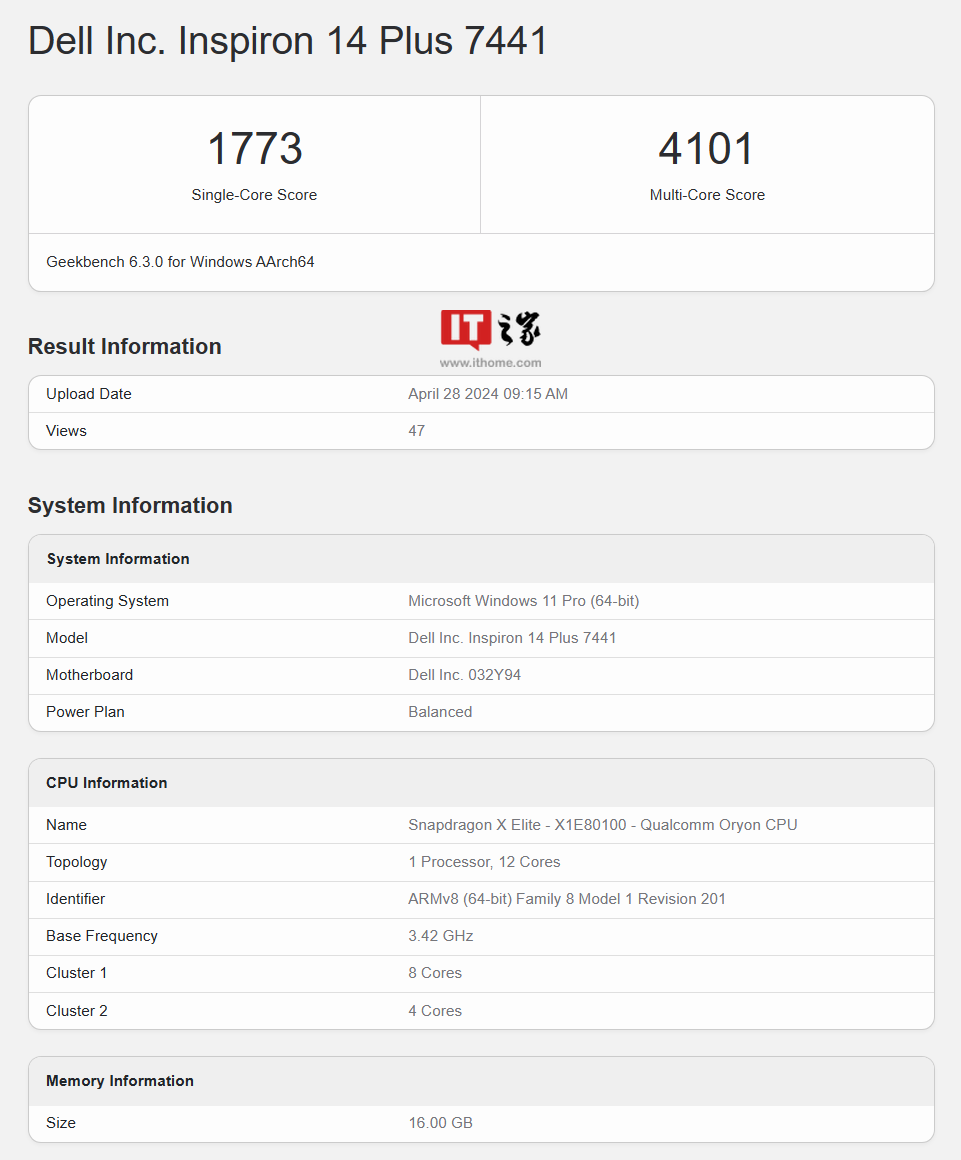Open the Dell Inc. Inspiron 14 Plus 7441 model link
The width and height of the screenshot is (961, 1160).
pyautogui.click(x=511, y=637)
